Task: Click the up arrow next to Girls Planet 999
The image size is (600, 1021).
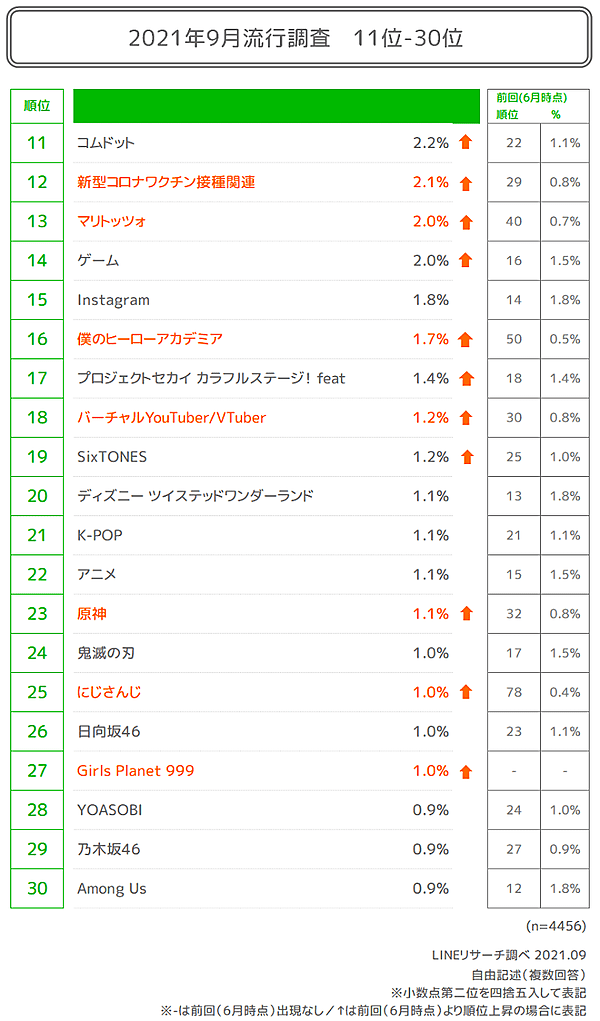Action: pos(465,771)
